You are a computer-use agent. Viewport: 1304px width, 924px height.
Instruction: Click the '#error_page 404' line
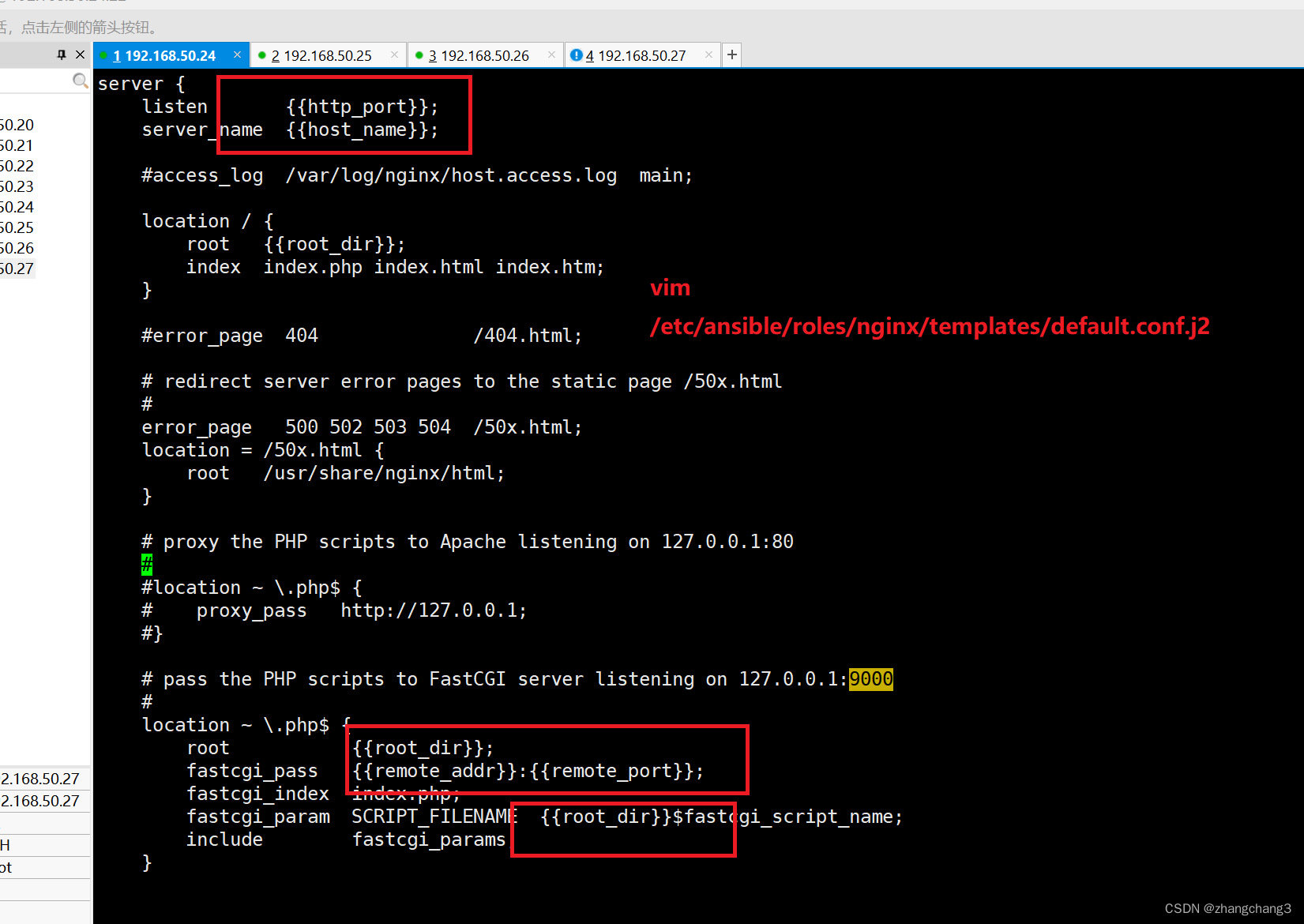click(362, 336)
